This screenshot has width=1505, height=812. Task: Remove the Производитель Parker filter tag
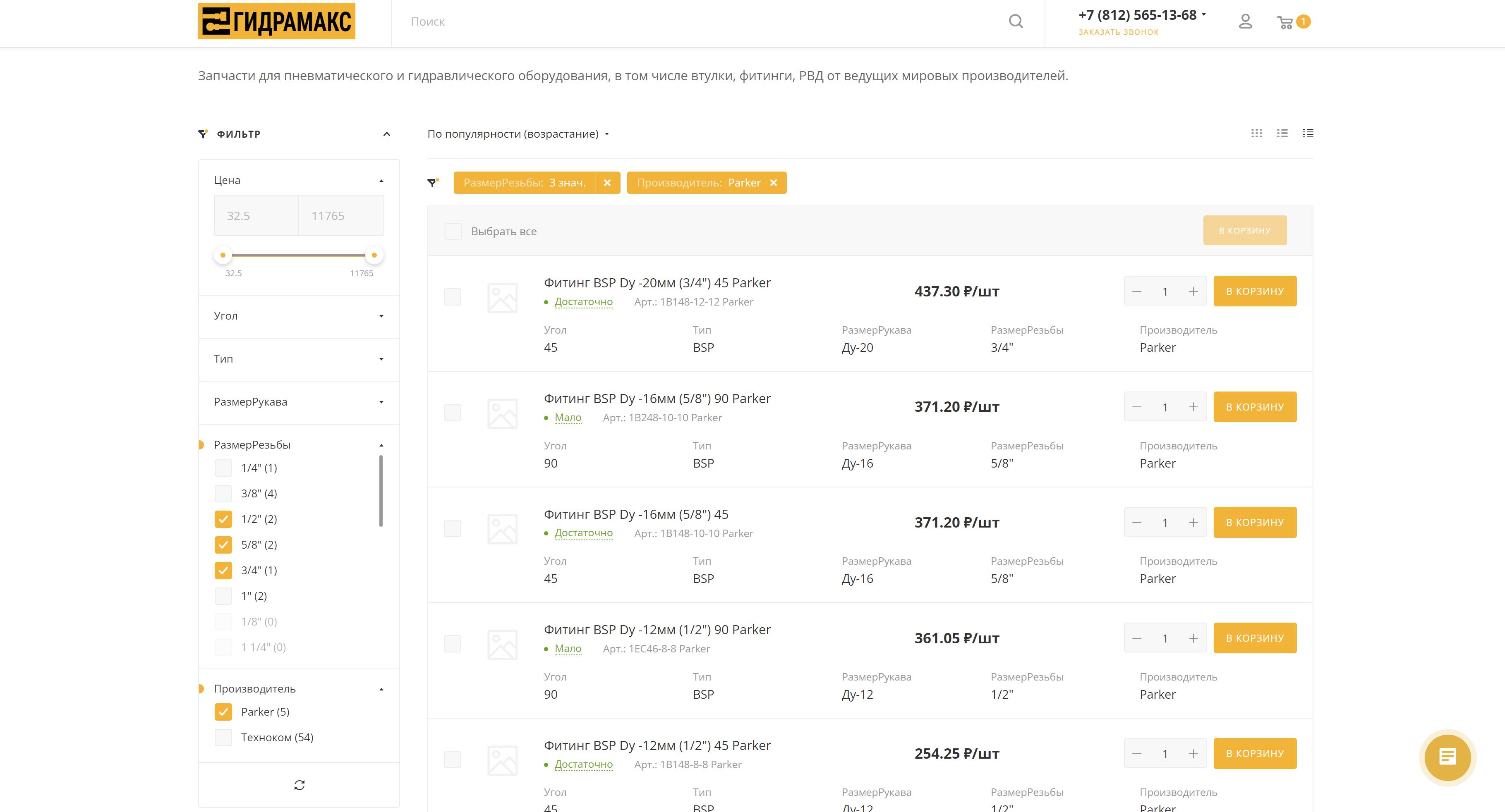773,183
